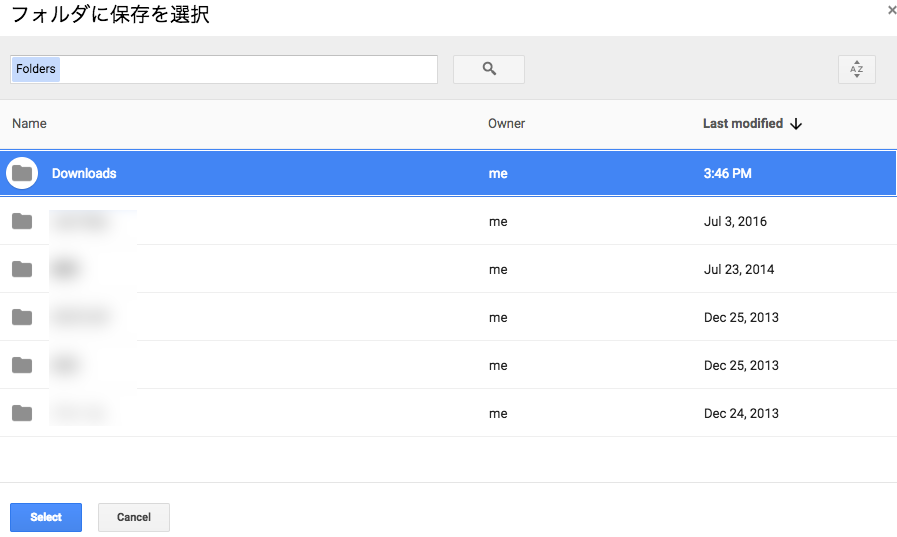This screenshot has height=537, width=897.
Task: Click the Downloads folder icon
Action: click(x=22, y=173)
